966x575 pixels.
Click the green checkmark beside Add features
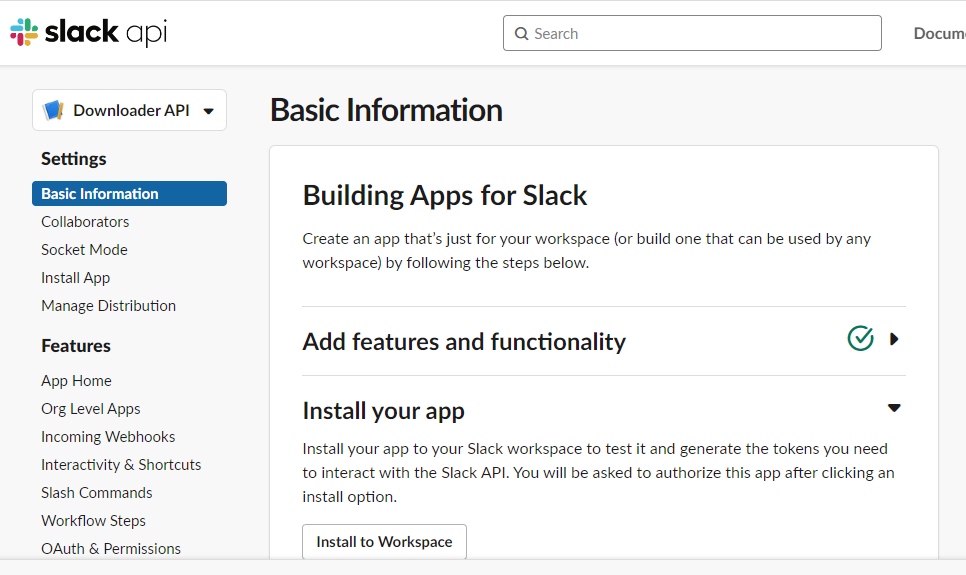click(860, 338)
